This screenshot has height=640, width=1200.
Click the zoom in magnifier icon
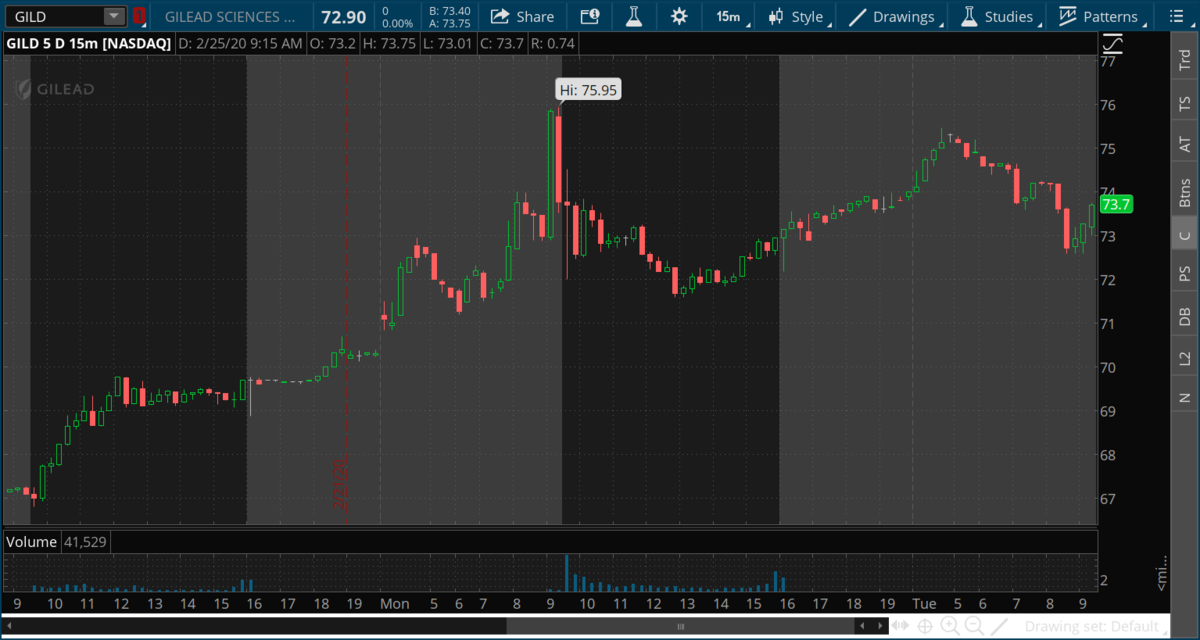tap(951, 627)
